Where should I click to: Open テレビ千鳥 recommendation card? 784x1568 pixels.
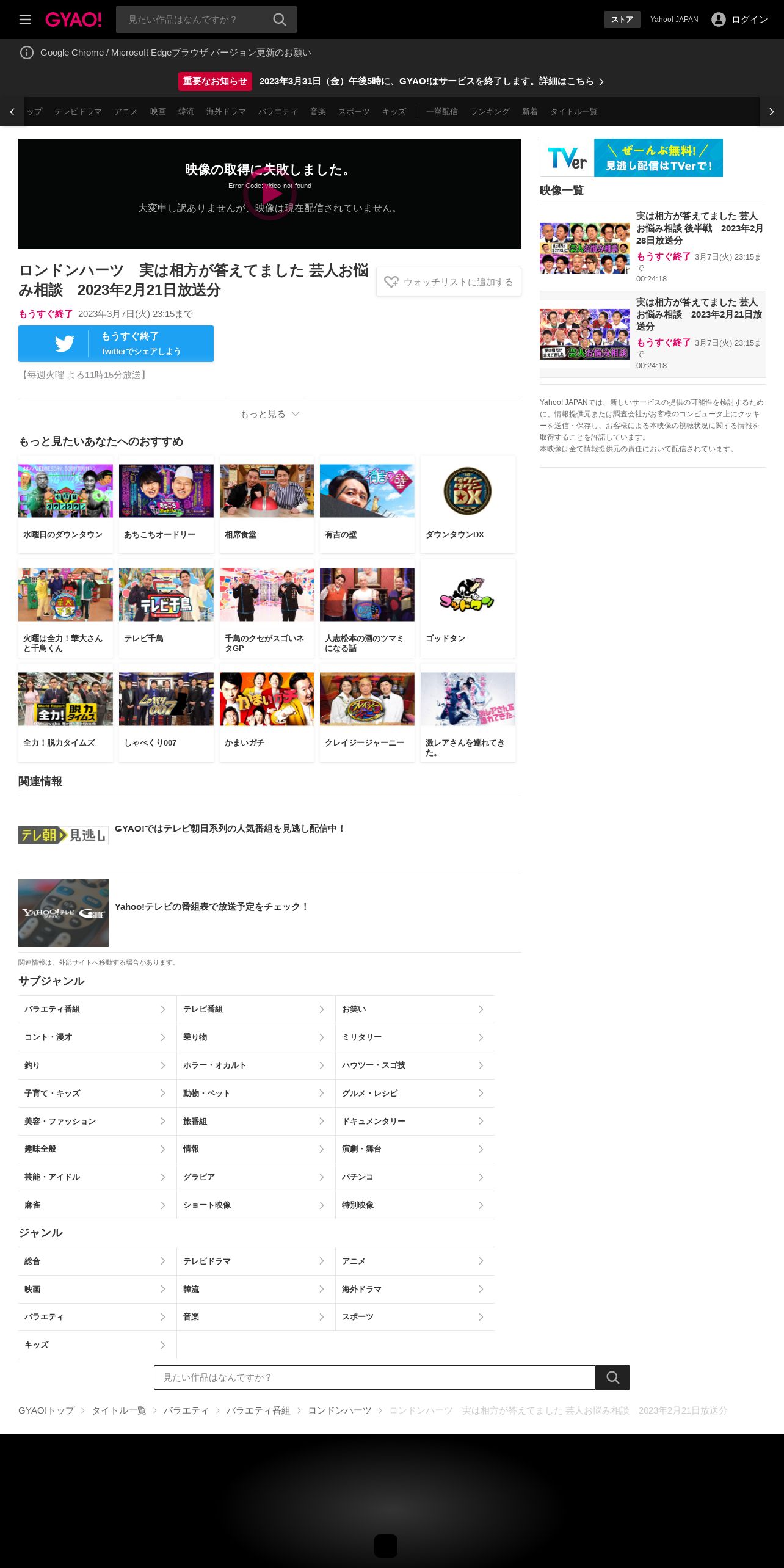pos(166,608)
